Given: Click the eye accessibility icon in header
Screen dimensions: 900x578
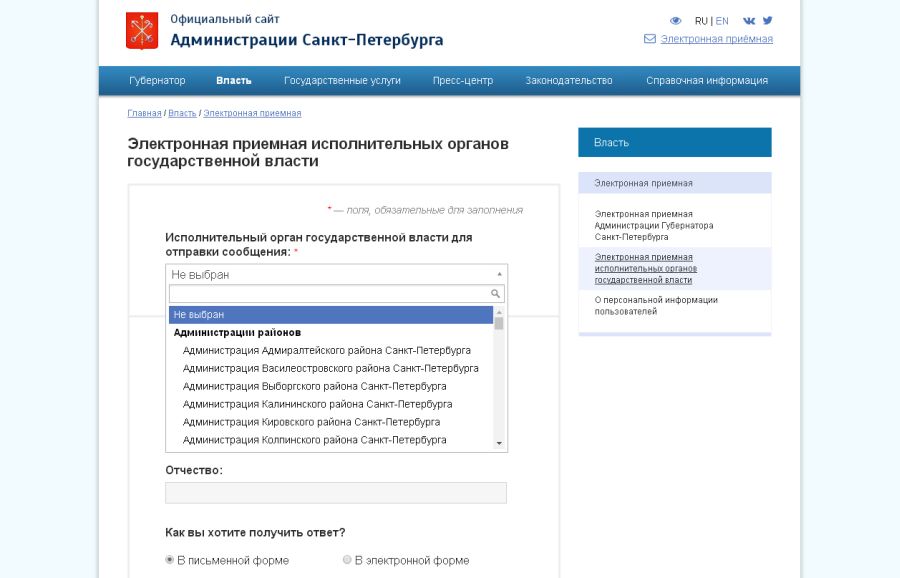Looking at the screenshot, I should [676, 21].
